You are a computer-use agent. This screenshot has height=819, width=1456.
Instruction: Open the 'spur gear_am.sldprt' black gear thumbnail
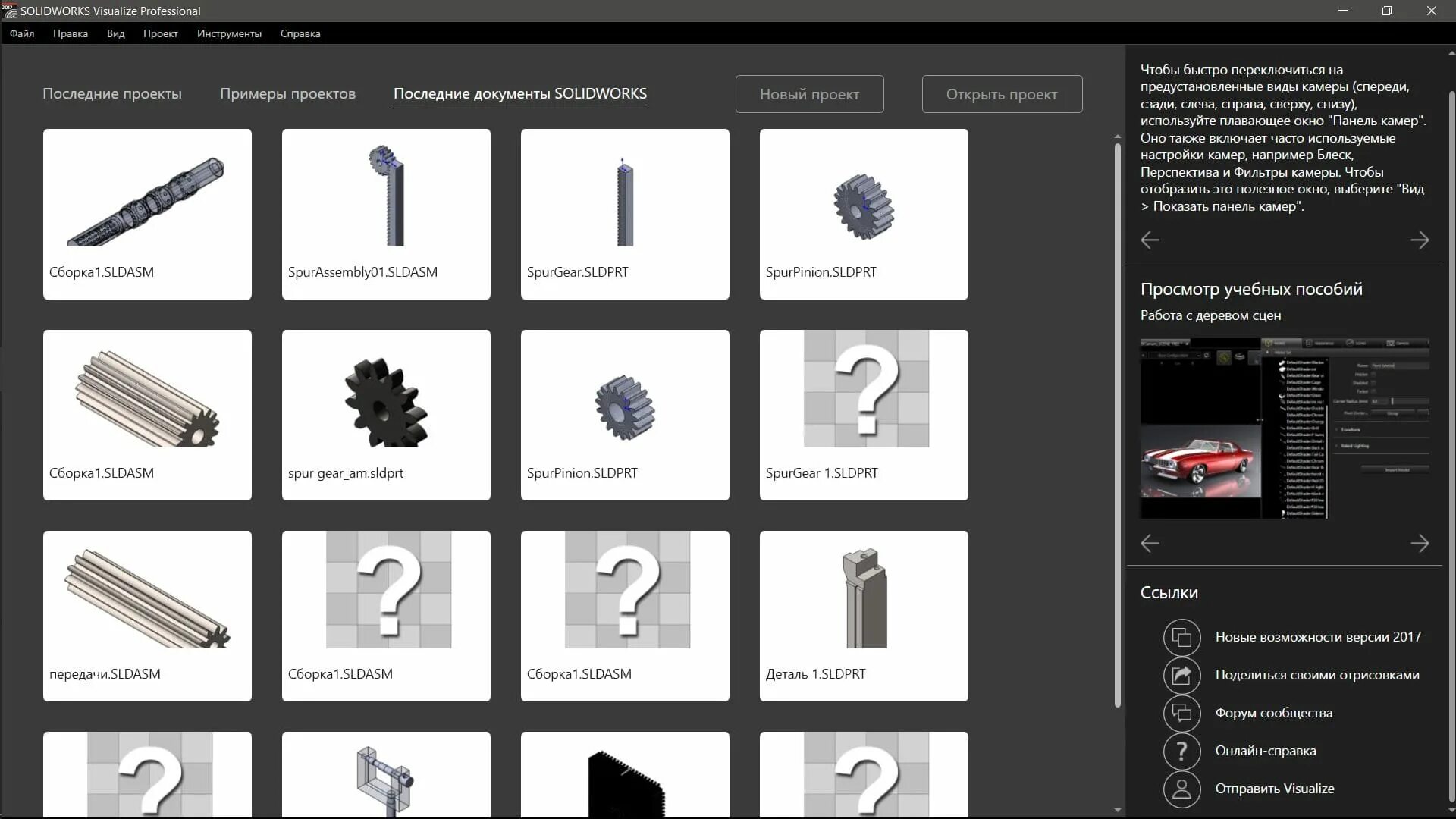pos(386,415)
